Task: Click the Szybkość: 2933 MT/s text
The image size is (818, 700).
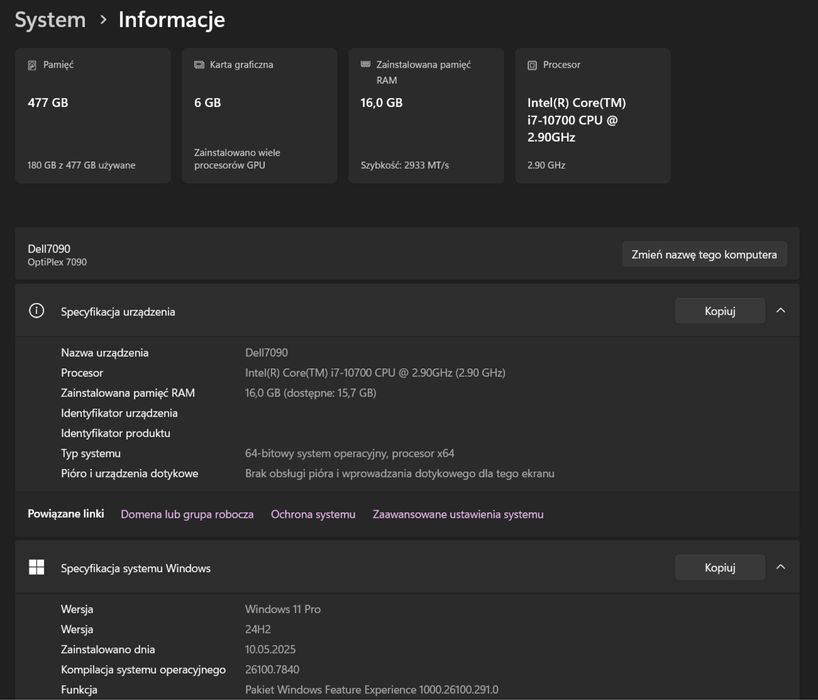Action: click(405, 165)
